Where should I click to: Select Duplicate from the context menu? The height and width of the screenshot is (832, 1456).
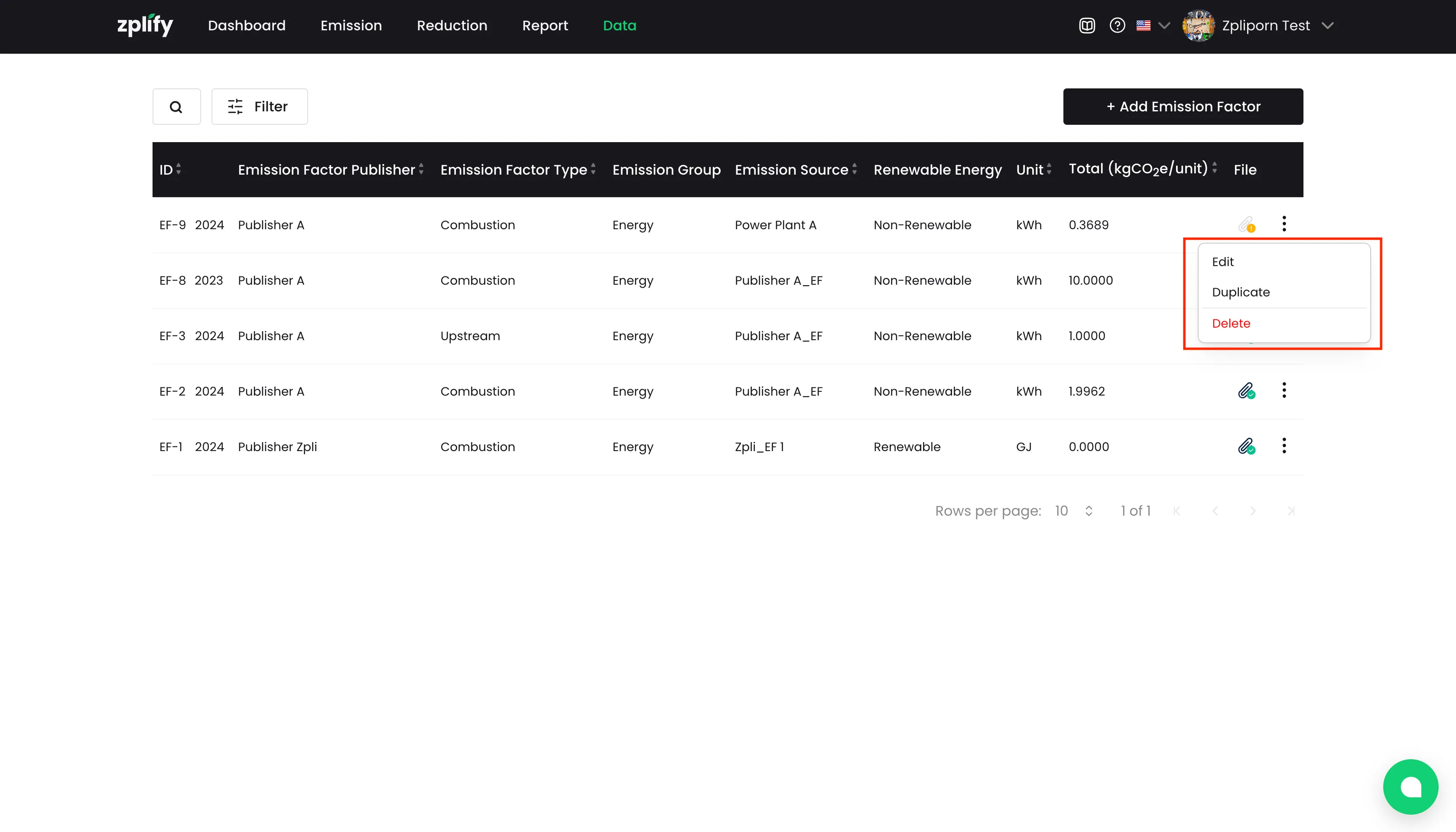1241,292
